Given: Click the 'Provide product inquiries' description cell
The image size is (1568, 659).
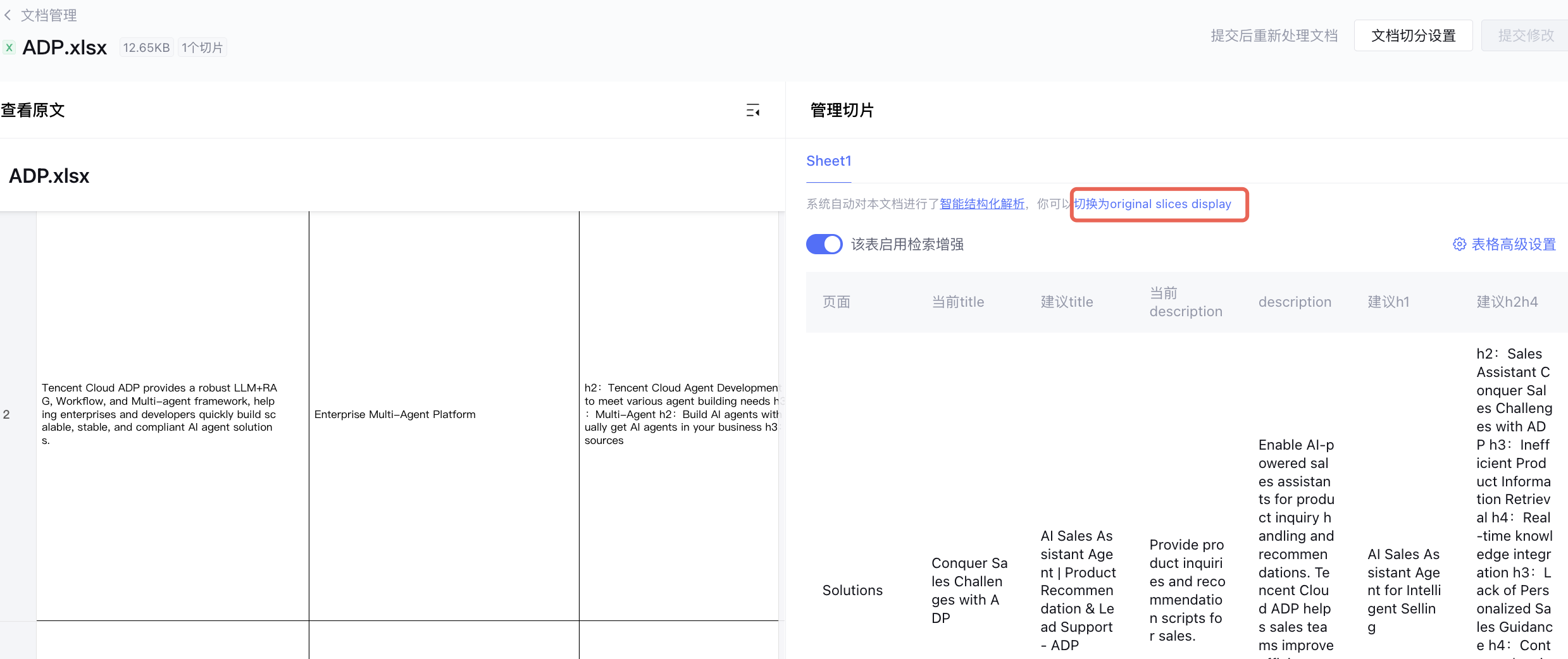Looking at the screenshot, I should [x=1187, y=590].
